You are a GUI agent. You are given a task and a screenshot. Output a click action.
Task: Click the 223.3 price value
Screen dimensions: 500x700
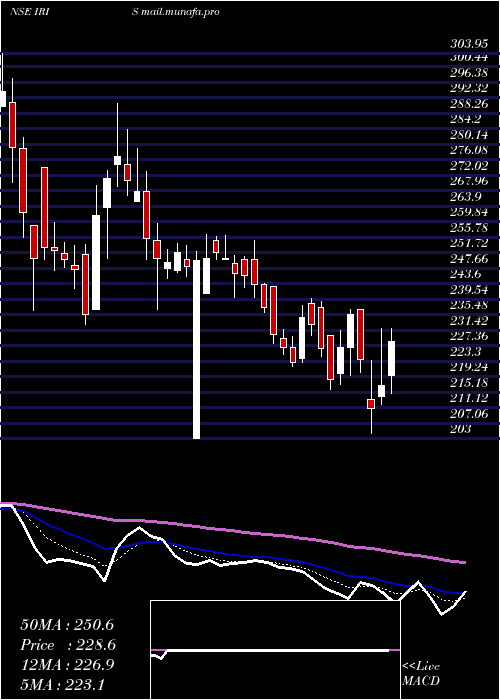point(465,352)
